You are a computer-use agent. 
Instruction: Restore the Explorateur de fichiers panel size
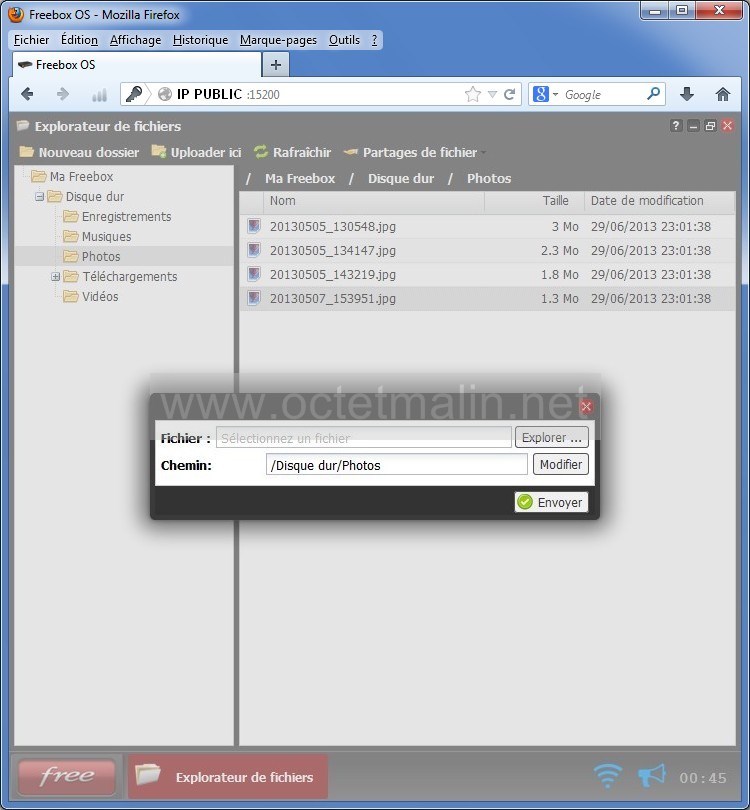click(x=710, y=126)
